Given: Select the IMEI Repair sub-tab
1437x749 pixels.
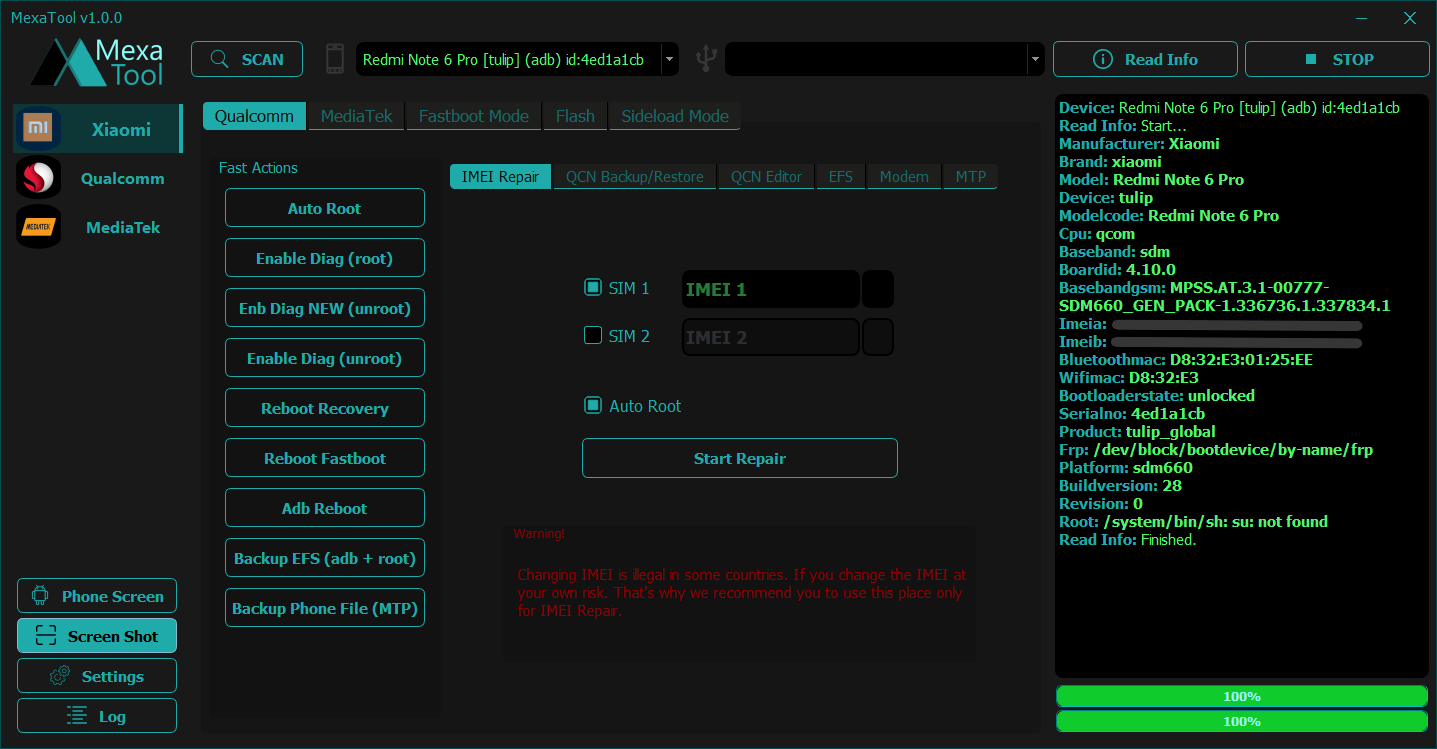Looking at the screenshot, I should coord(500,177).
